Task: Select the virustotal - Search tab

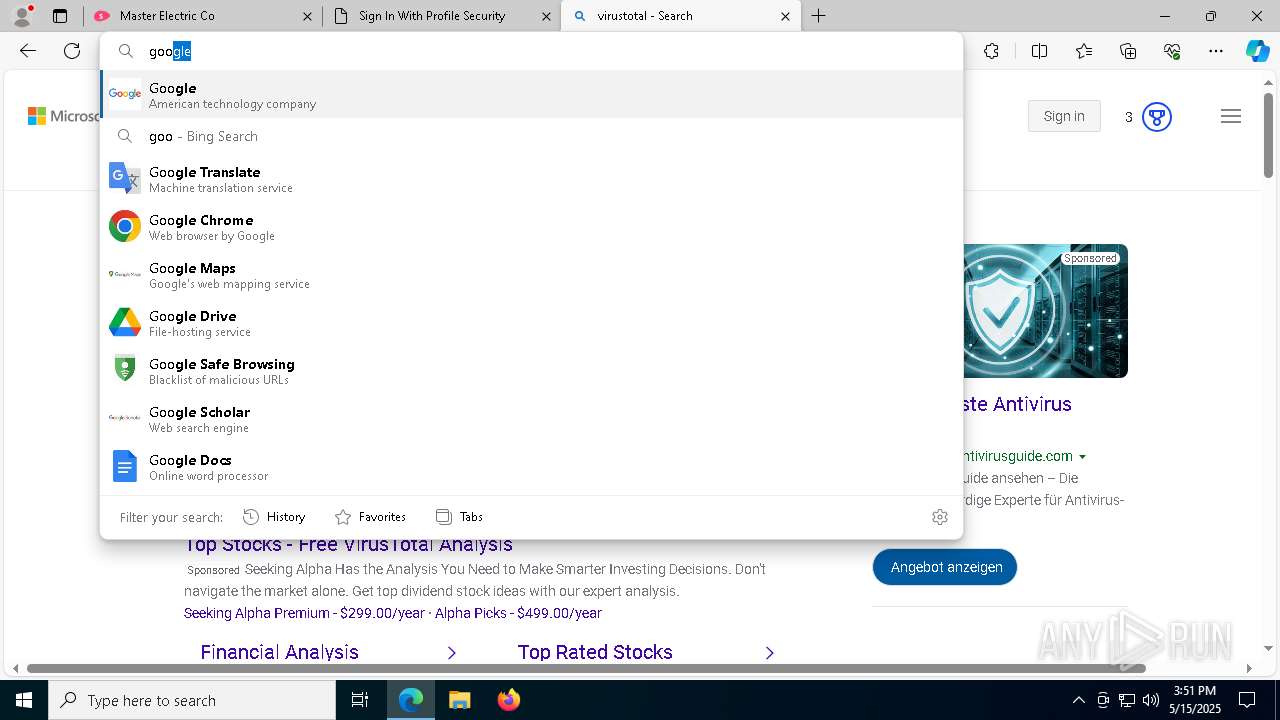Action: tap(680, 16)
